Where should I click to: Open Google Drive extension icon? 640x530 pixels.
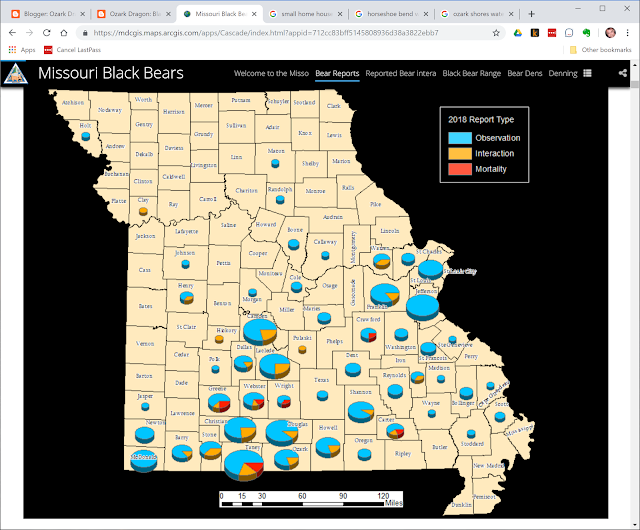coord(518,33)
